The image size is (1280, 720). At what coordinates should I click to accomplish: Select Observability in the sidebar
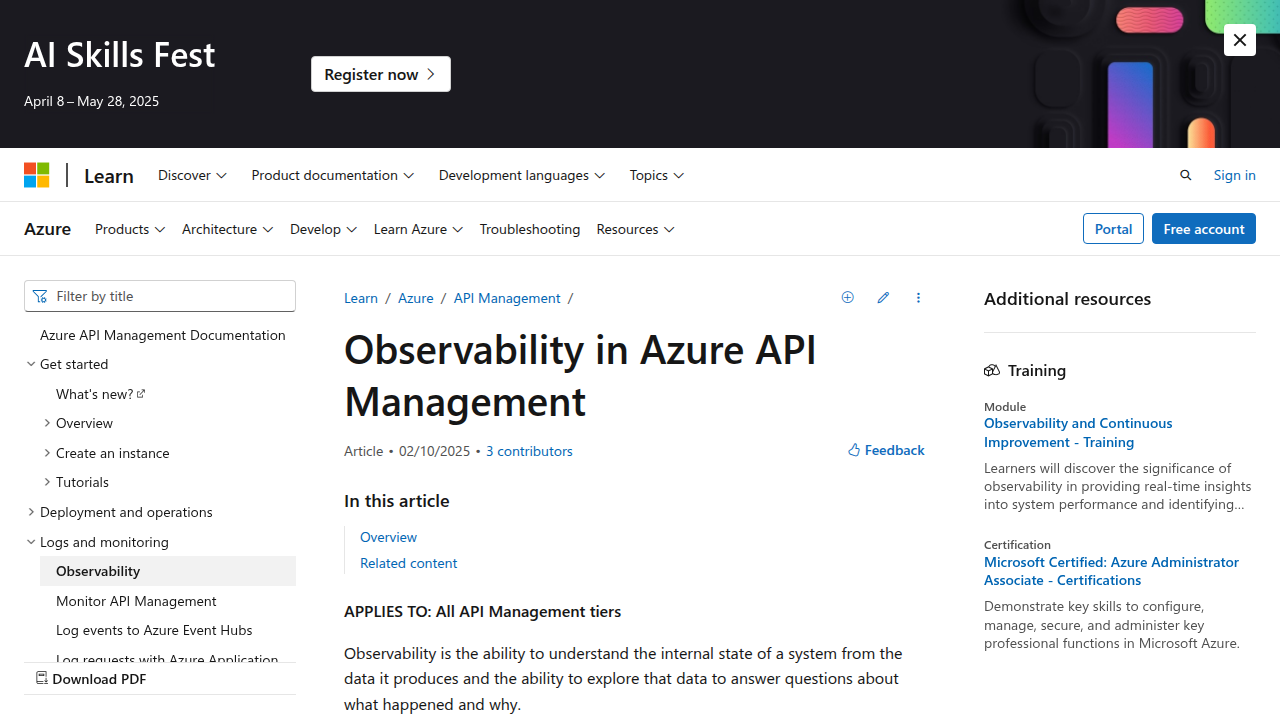pos(168,571)
